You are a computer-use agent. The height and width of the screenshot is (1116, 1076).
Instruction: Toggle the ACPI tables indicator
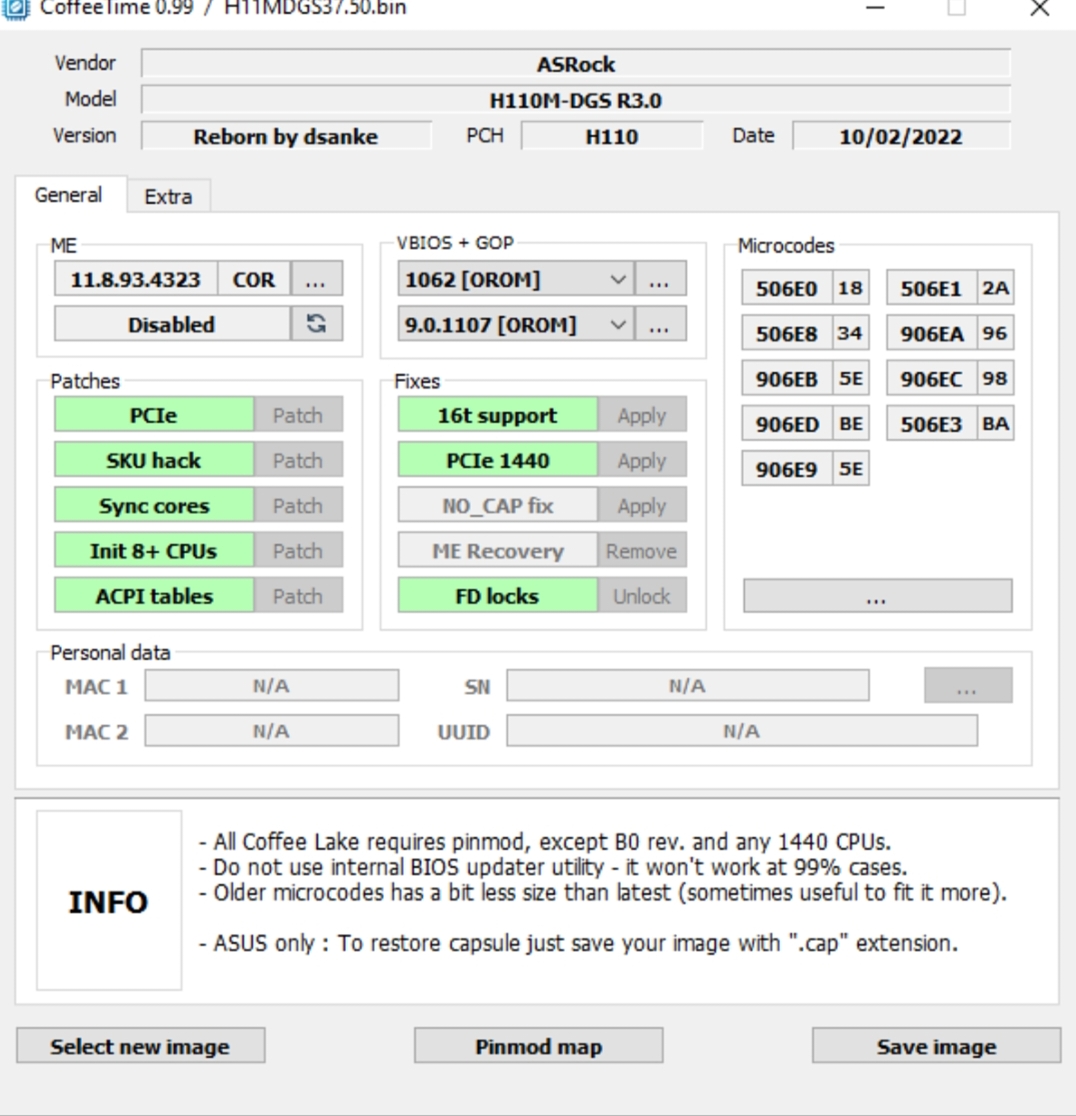pyautogui.click(x=154, y=596)
